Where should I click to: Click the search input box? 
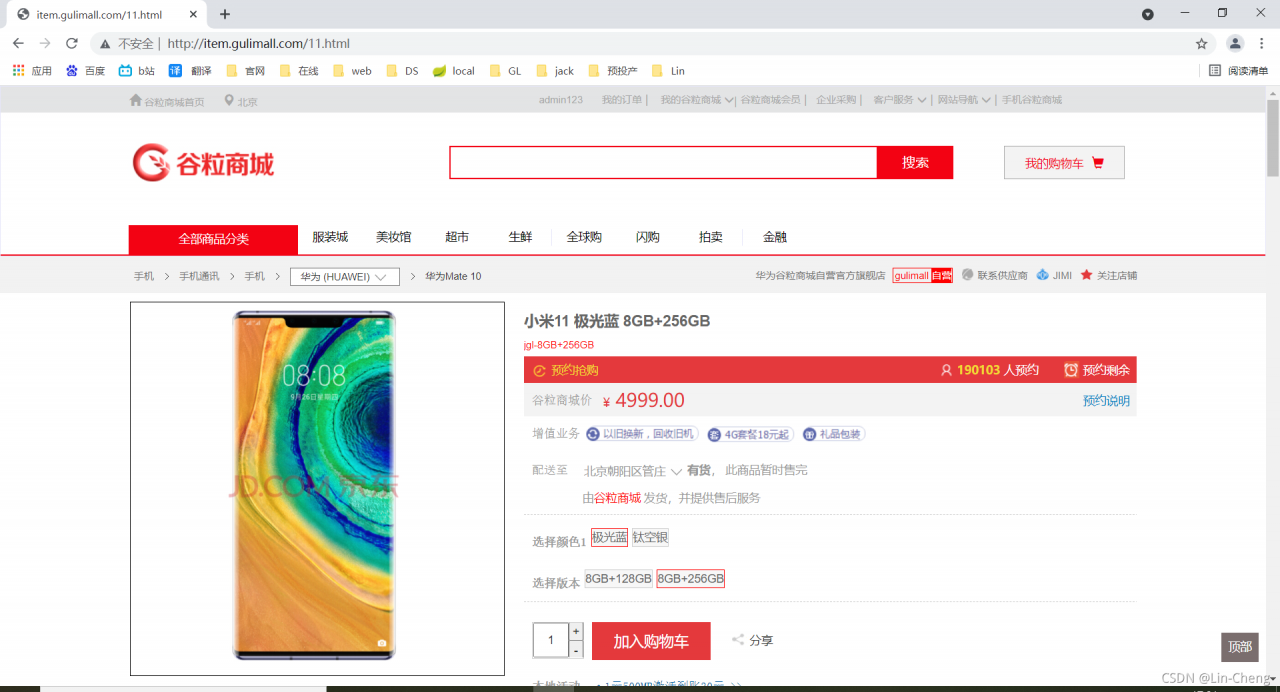[663, 163]
